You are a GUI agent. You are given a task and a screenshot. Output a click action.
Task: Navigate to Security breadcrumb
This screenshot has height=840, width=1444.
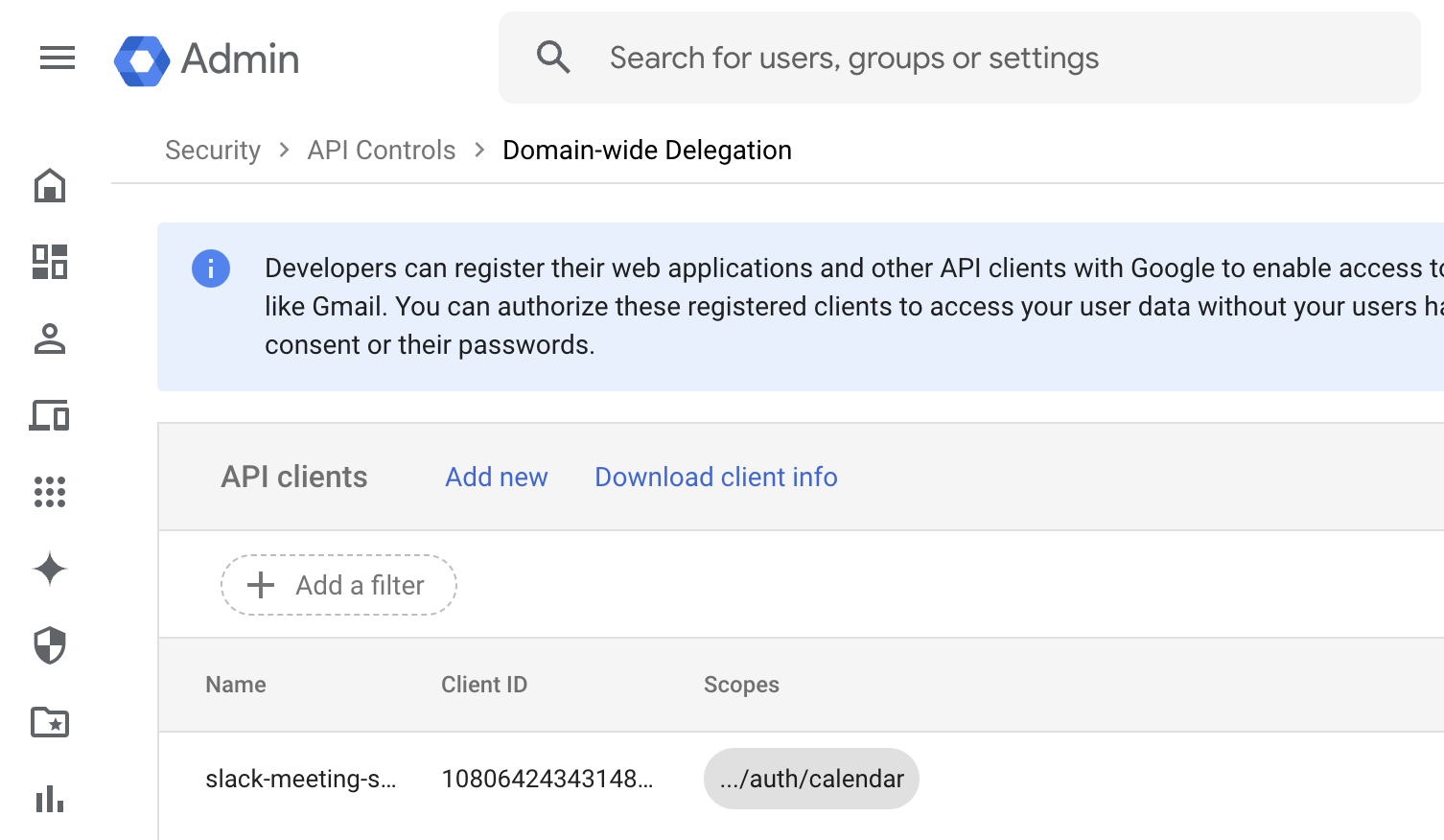click(213, 151)
